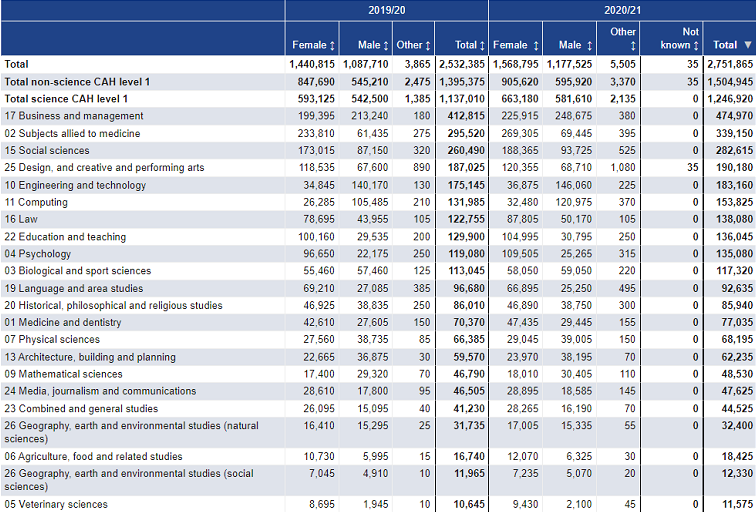Select 02 Subjects allied to medicine label

(72, 134)
